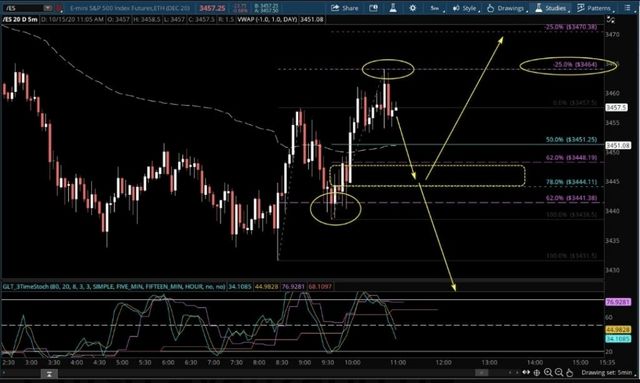Viewport: 640px width, 383px height.
Task: Click the 50.0% ($3451.25) Fibonacci label
Action: (571, 140)
